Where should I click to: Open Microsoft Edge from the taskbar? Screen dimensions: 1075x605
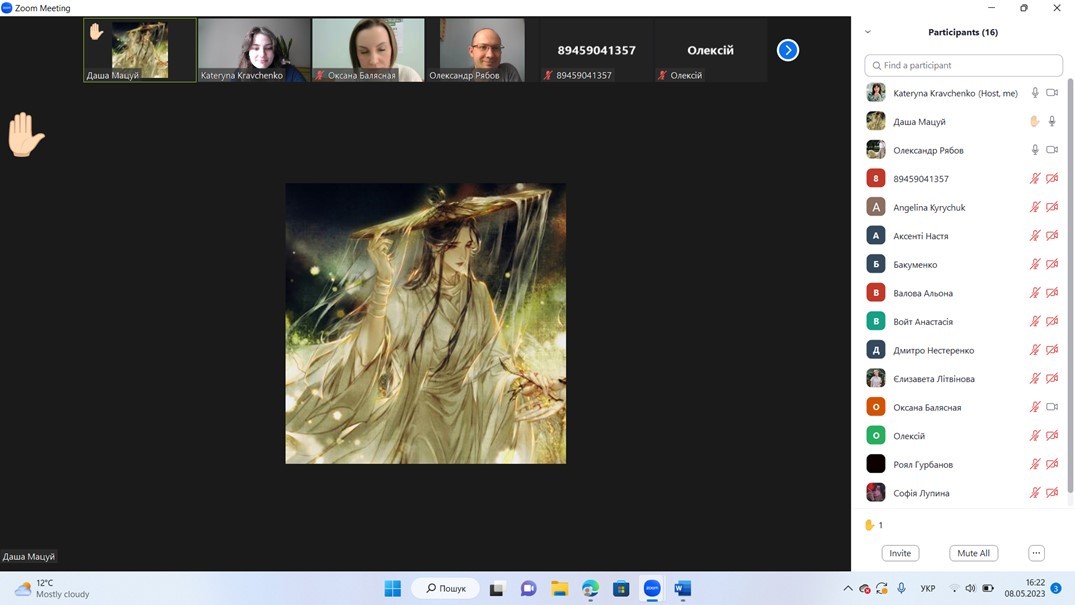[590, 589]
